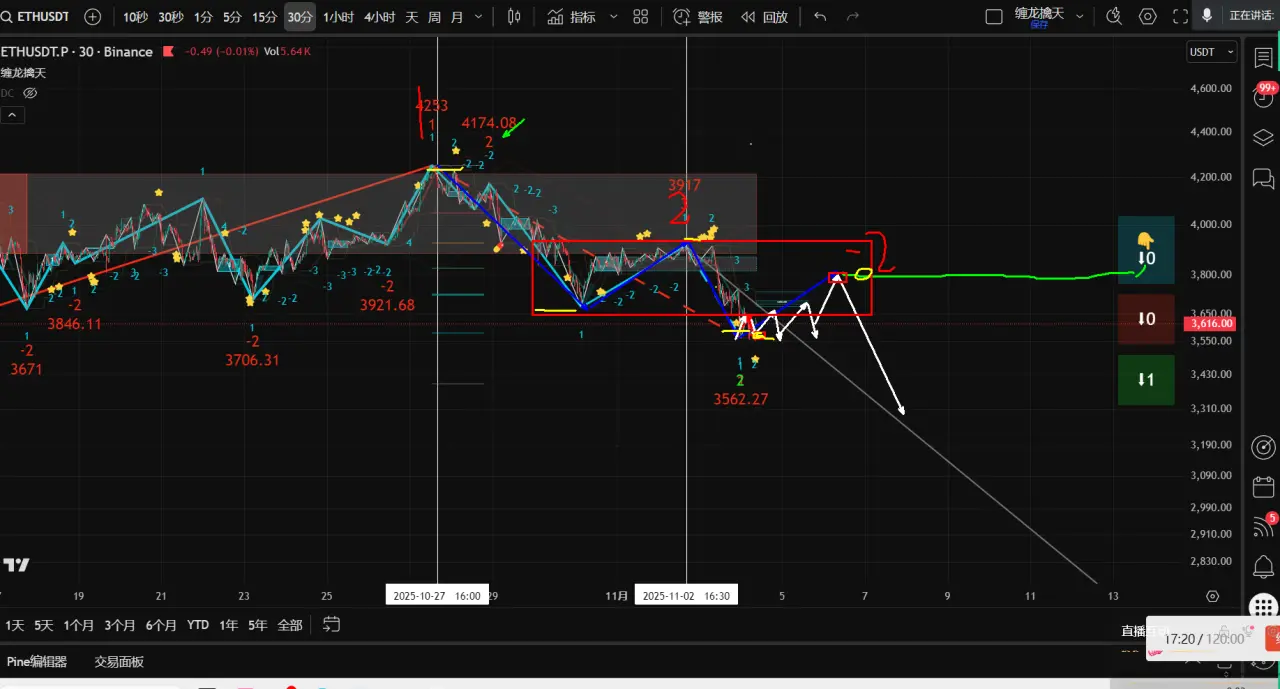The image size is (1280, 689).
Task: Open the calendar icon in right sidebar
Action: tap(1263, 487)
